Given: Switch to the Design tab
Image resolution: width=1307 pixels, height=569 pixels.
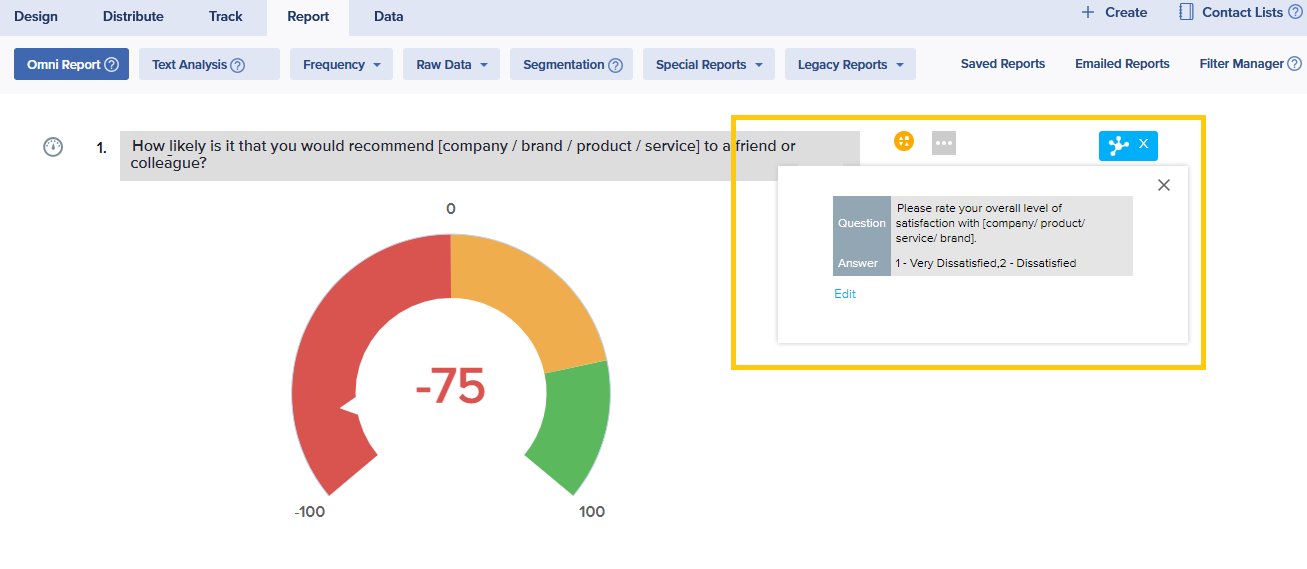Looking at the screenshot, I should point(36,16).
